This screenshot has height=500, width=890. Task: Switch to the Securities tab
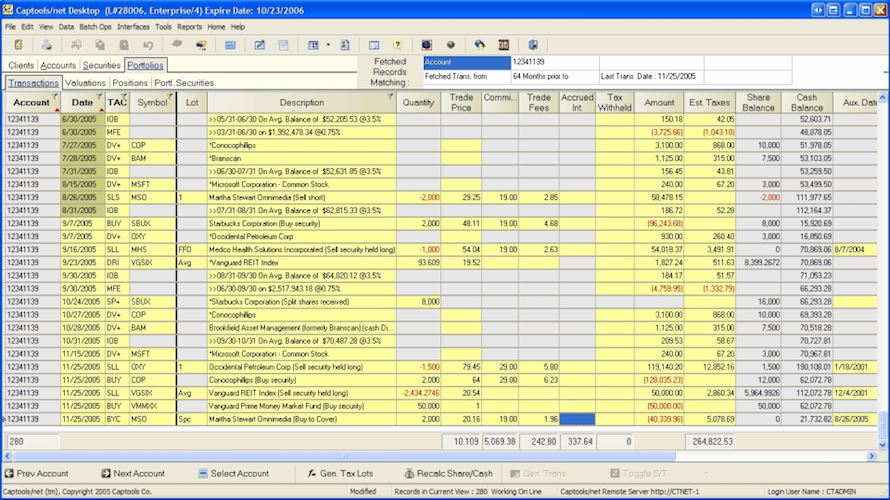pos(102,65)
